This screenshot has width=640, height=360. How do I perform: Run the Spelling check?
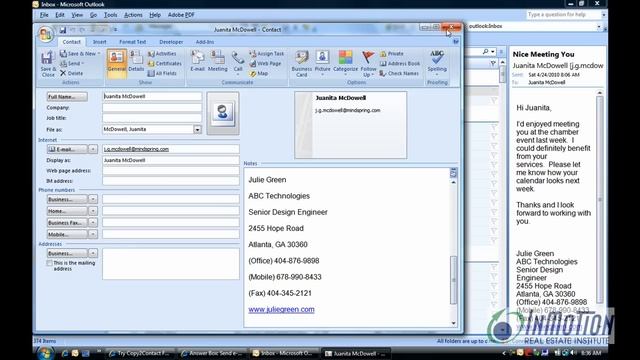437,62
